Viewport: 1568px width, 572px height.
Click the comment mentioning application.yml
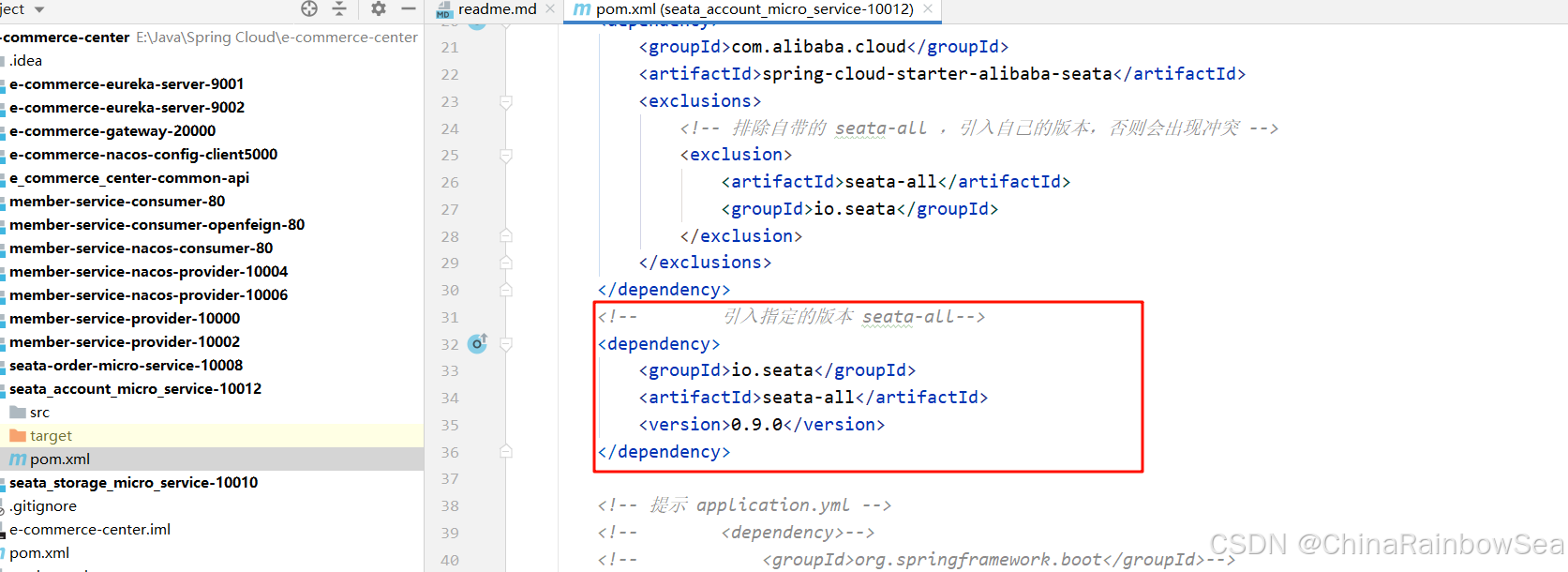coord(744,505)
